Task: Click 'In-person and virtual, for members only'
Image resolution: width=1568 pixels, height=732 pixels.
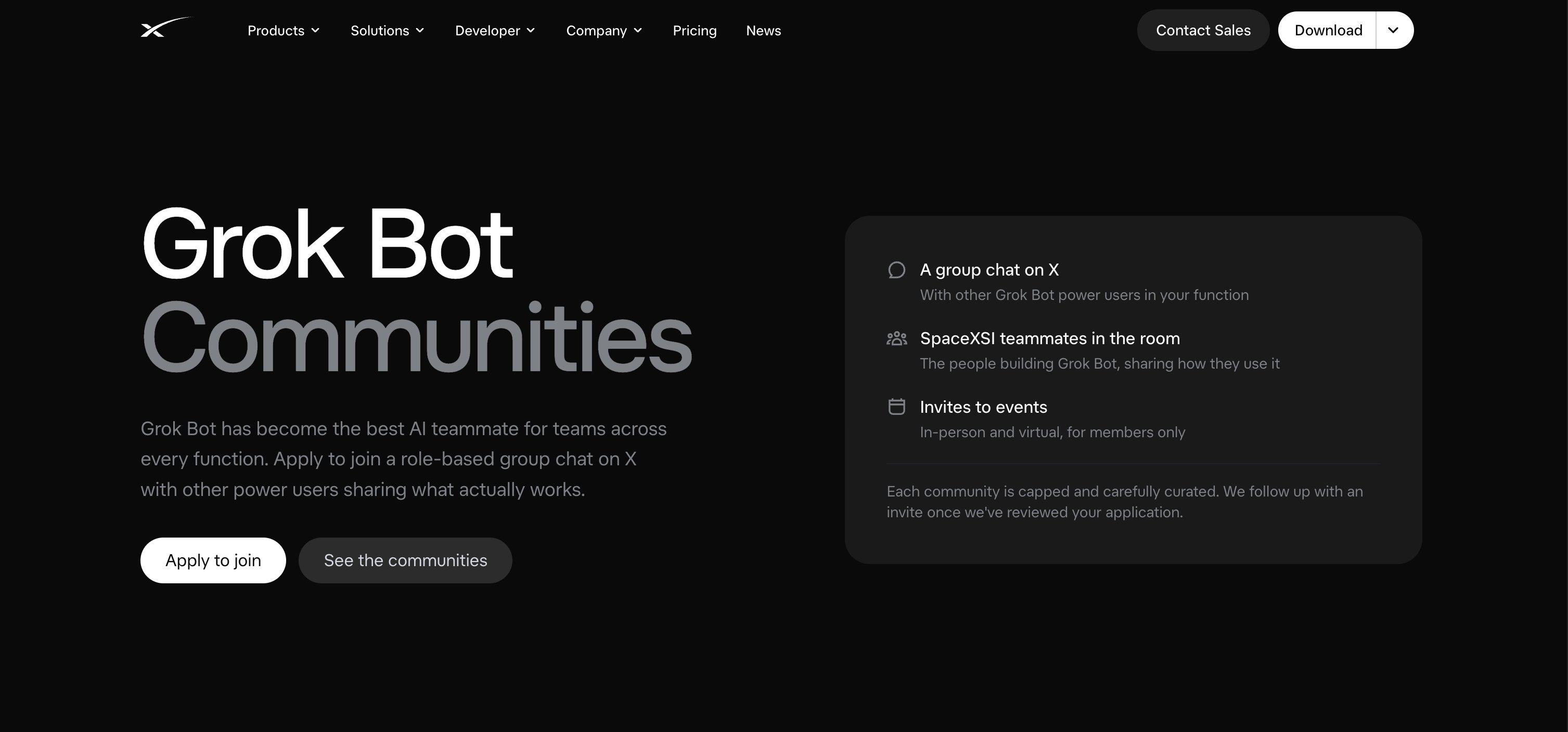Action: [1052, 432]
